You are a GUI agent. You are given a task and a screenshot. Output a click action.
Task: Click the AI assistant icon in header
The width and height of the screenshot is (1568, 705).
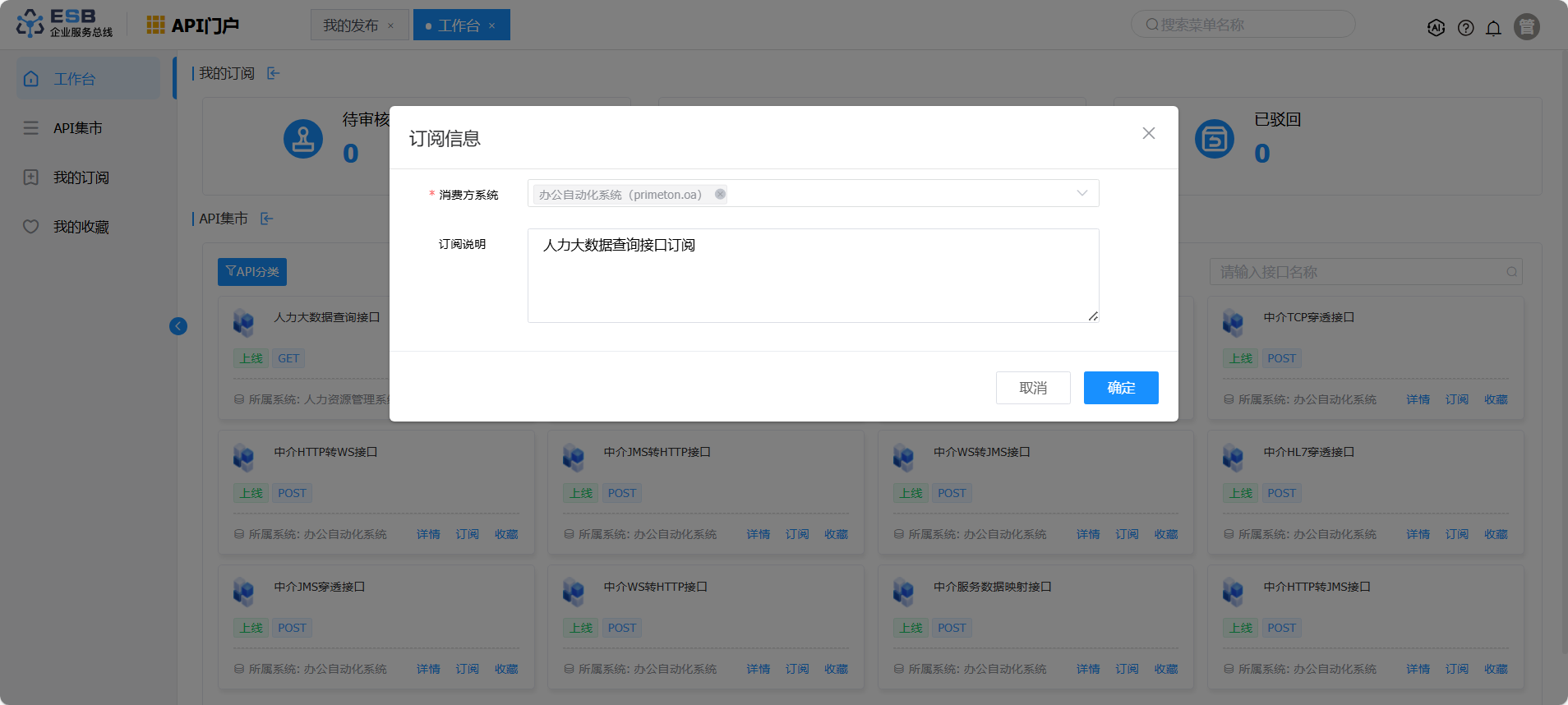pos(1436,28)
